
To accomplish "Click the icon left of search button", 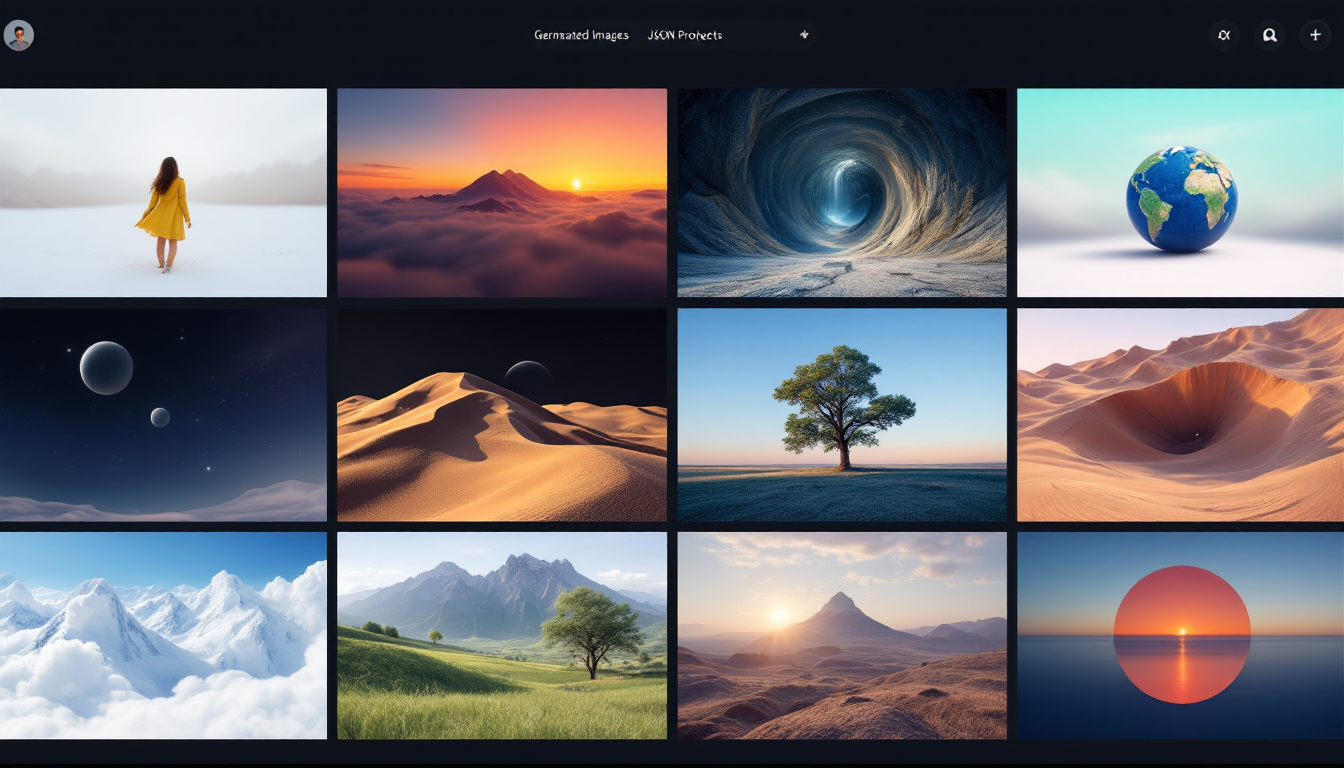I will pyautogui.click(x=1223, y=35).
